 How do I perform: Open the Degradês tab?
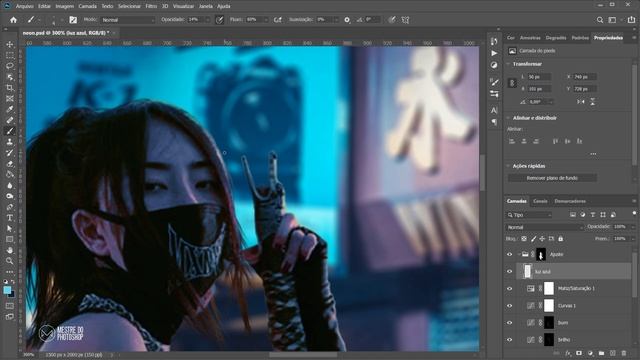[x=556, y=38]
